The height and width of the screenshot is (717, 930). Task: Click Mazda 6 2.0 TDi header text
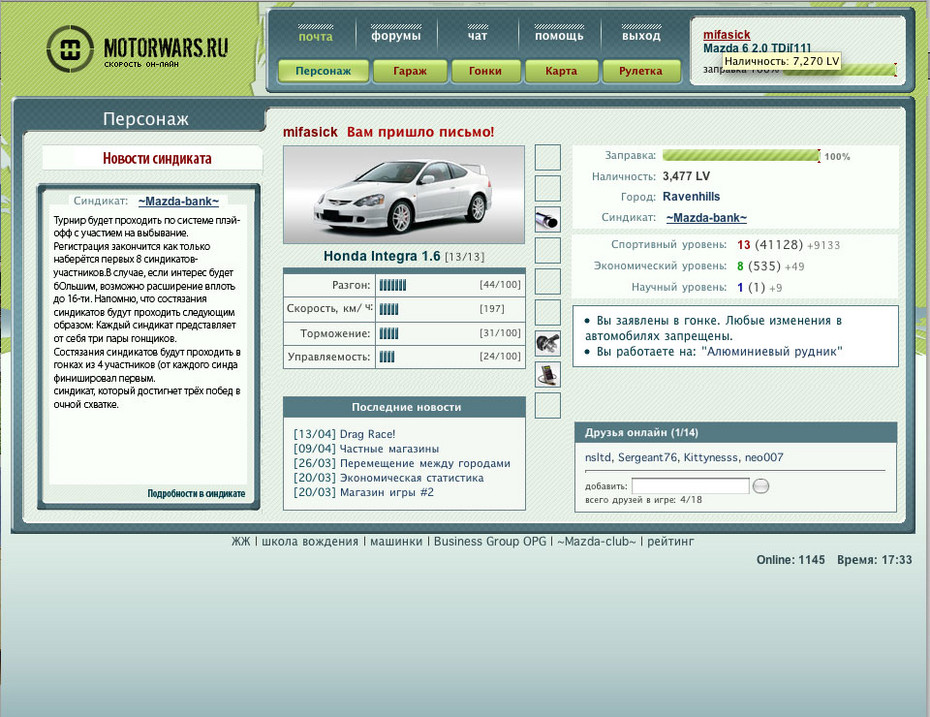[x=757, y=48]
